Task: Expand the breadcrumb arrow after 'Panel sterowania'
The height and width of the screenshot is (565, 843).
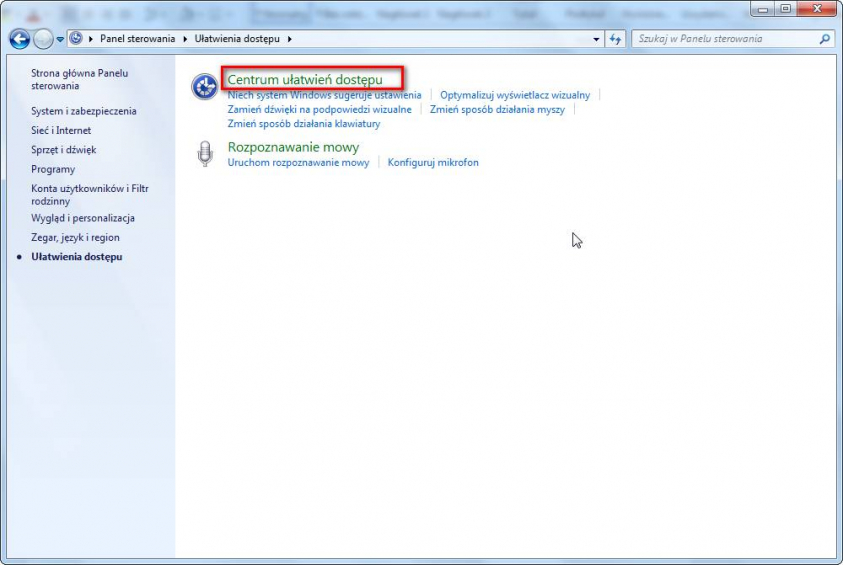Action: pos(184,39)
